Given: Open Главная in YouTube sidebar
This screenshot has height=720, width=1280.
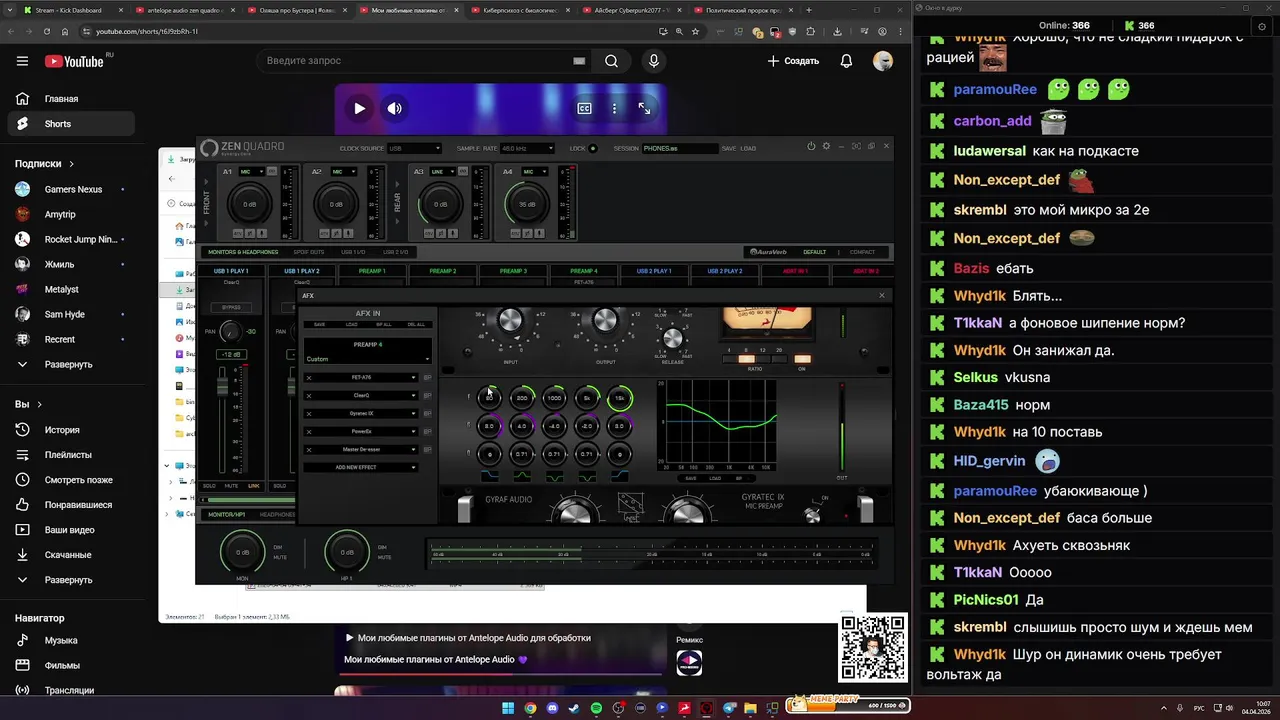Looking at the screenshot, I should pos(70,99).
